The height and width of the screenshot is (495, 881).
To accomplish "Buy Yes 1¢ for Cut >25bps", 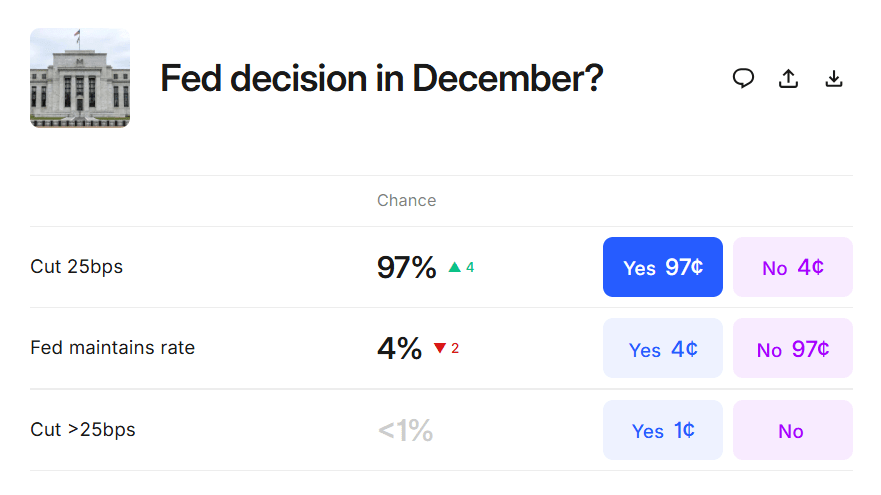I will coord(662,430).
